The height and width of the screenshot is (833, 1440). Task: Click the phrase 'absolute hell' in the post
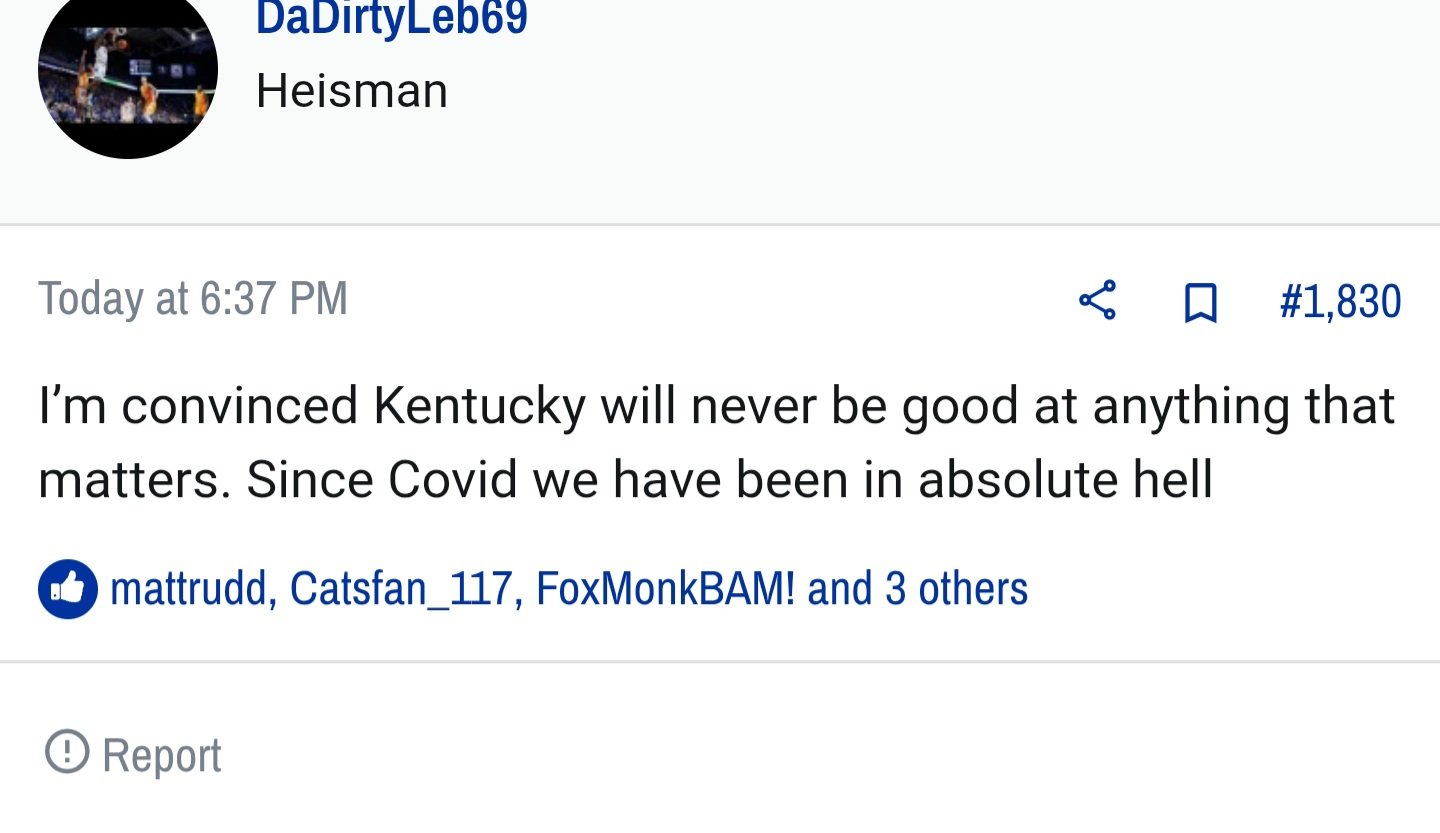coord(1065,480)
